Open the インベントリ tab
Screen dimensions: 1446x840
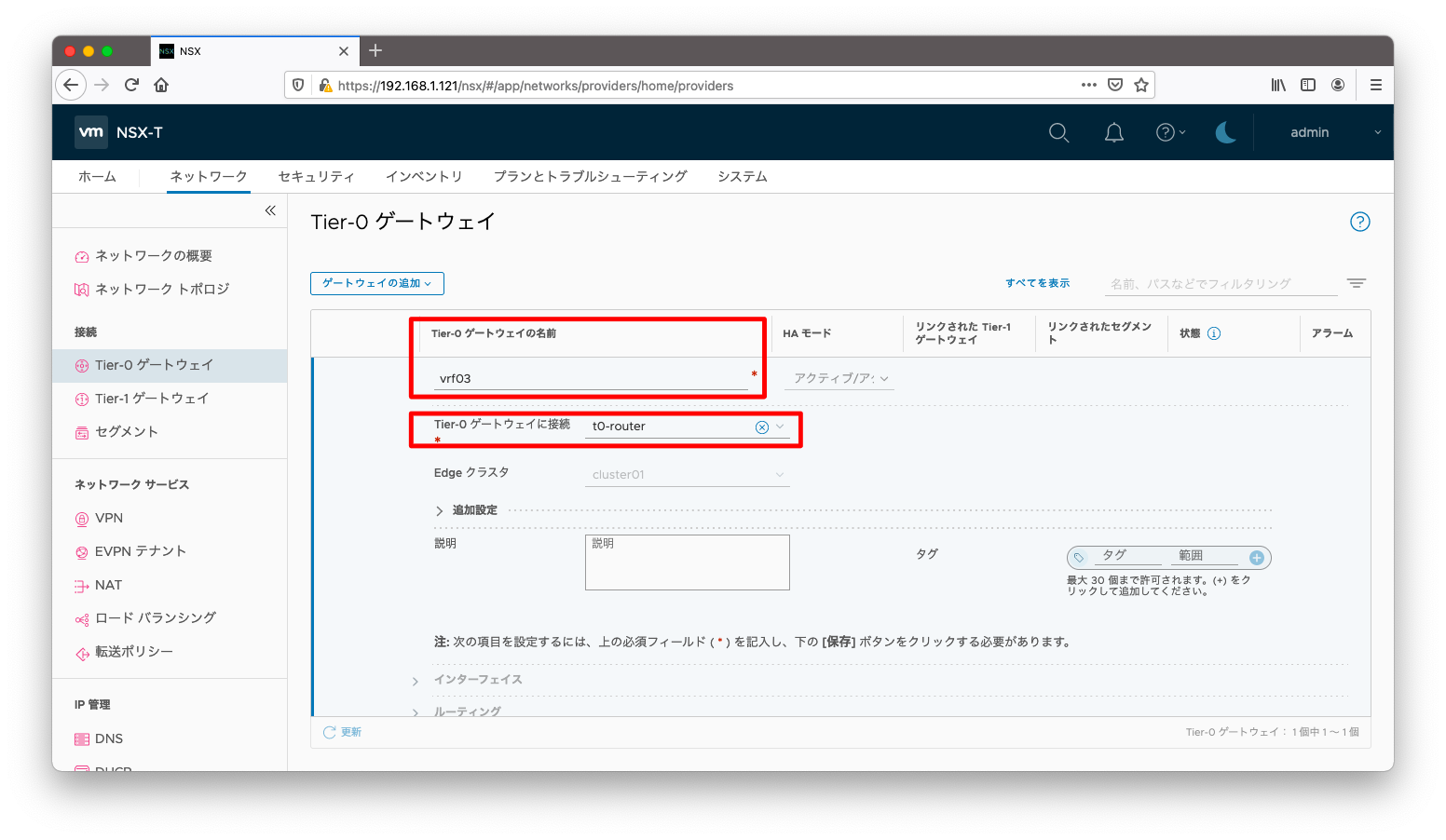(x=424, y=176)
